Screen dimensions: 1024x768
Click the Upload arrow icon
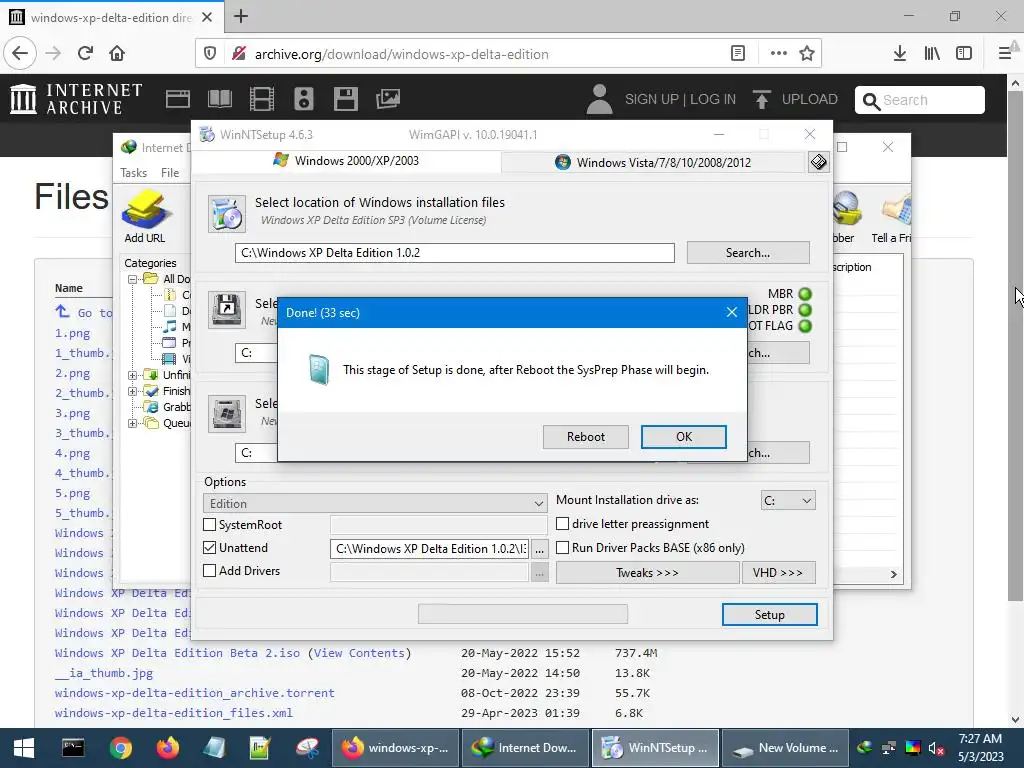761,99
